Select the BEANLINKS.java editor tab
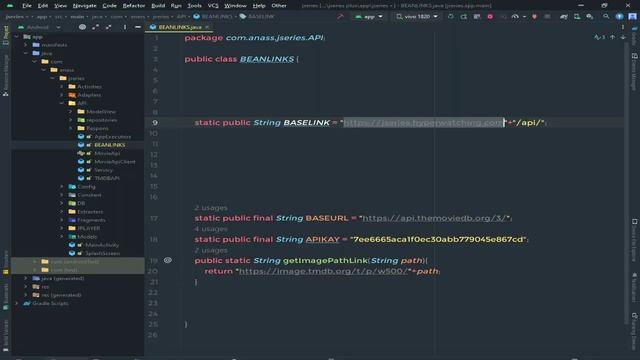 point(179,27)
